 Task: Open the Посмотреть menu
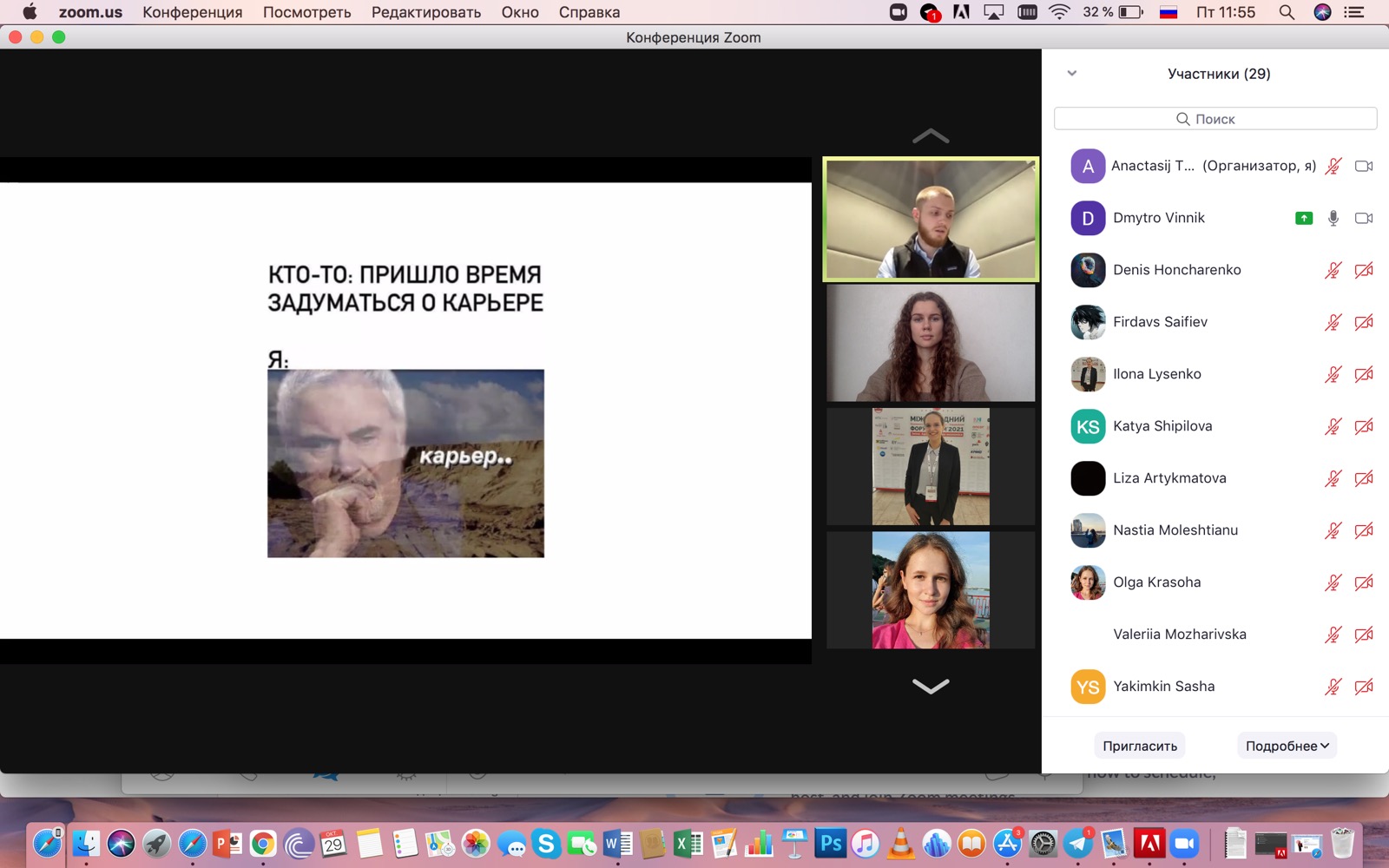[x=307, y=12]
